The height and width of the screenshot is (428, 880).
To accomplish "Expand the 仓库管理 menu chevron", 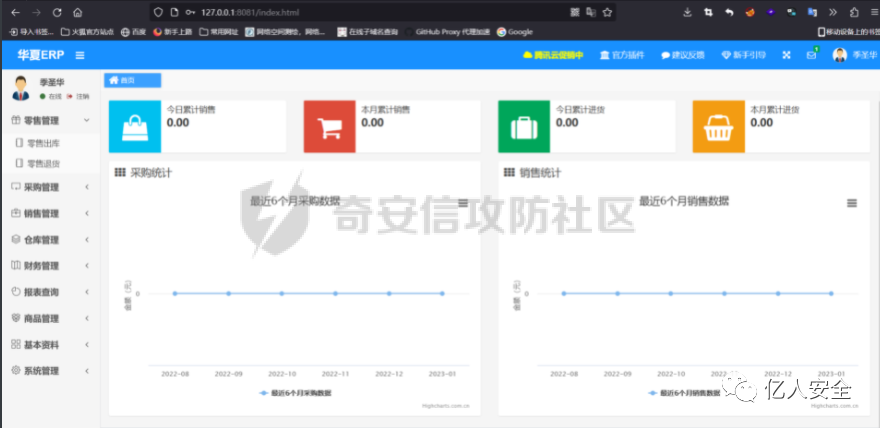I will (87, 240).
